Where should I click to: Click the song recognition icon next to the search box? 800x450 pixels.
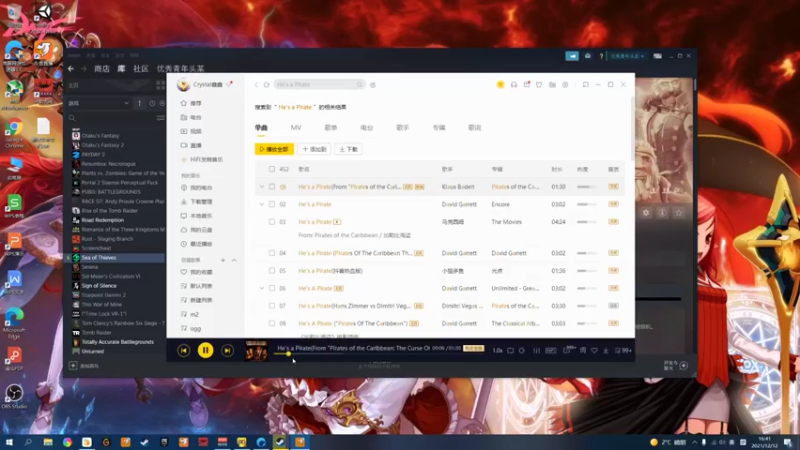click(x=373, y=85)
